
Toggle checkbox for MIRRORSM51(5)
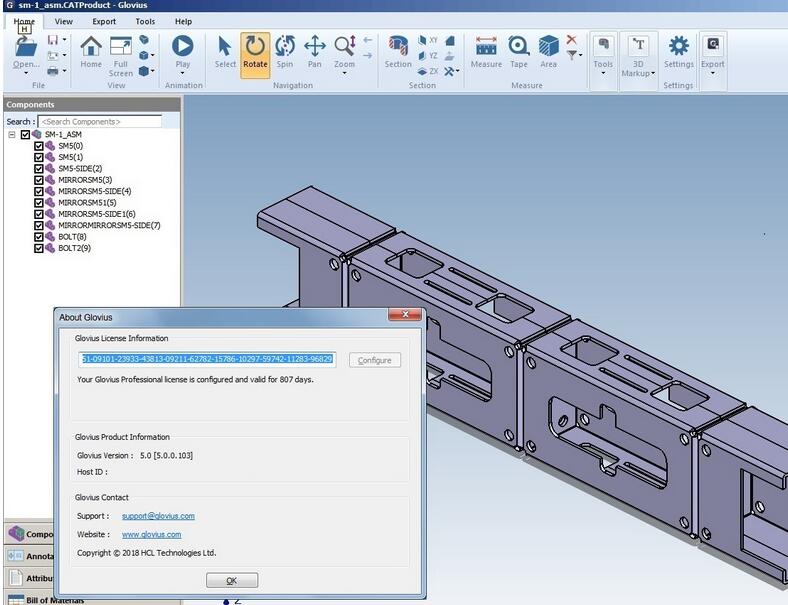[39, 203]
